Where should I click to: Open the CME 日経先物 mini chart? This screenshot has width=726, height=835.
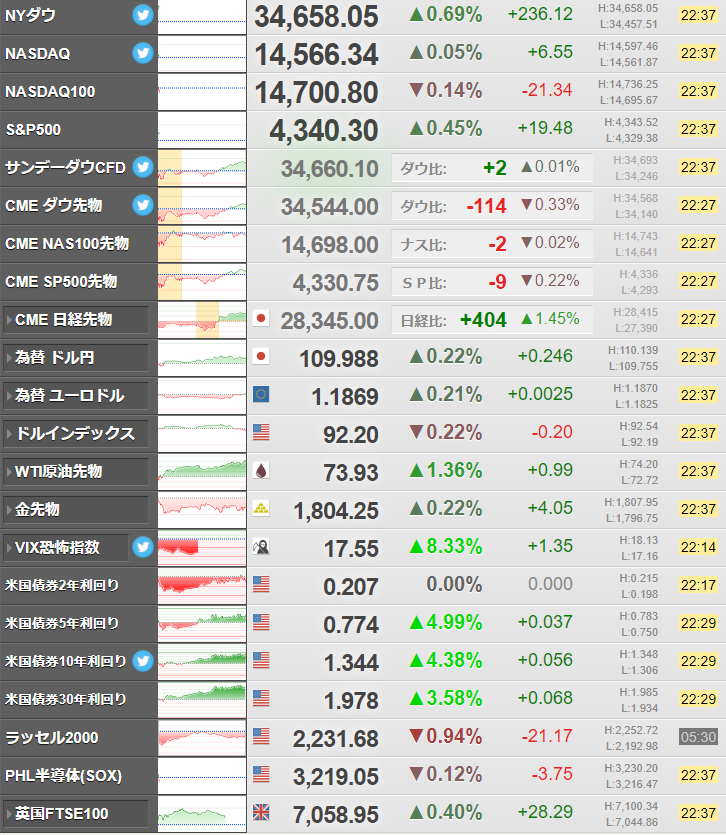point(202,320)
